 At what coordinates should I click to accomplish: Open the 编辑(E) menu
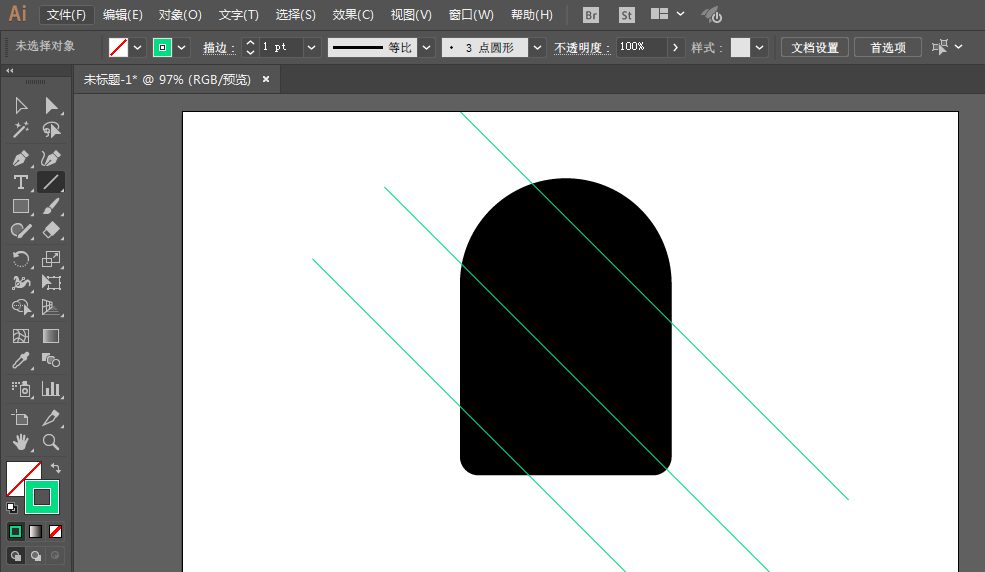click(x=123, y=14)
